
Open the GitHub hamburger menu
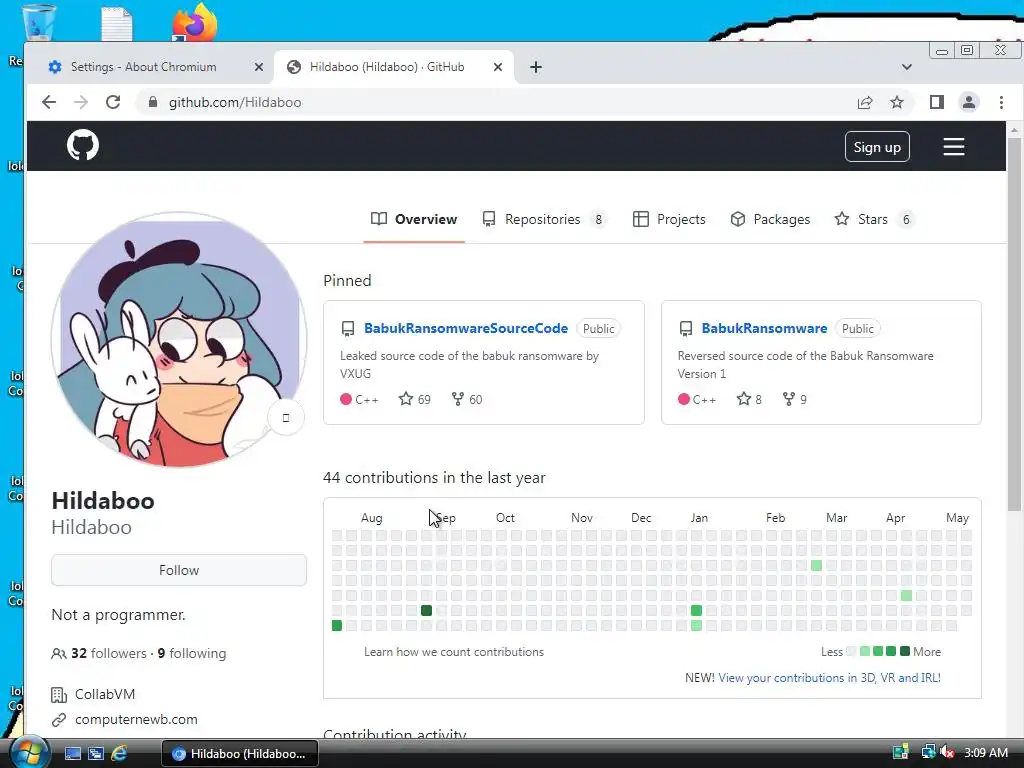pyautogui.click(x=953, y=146)
